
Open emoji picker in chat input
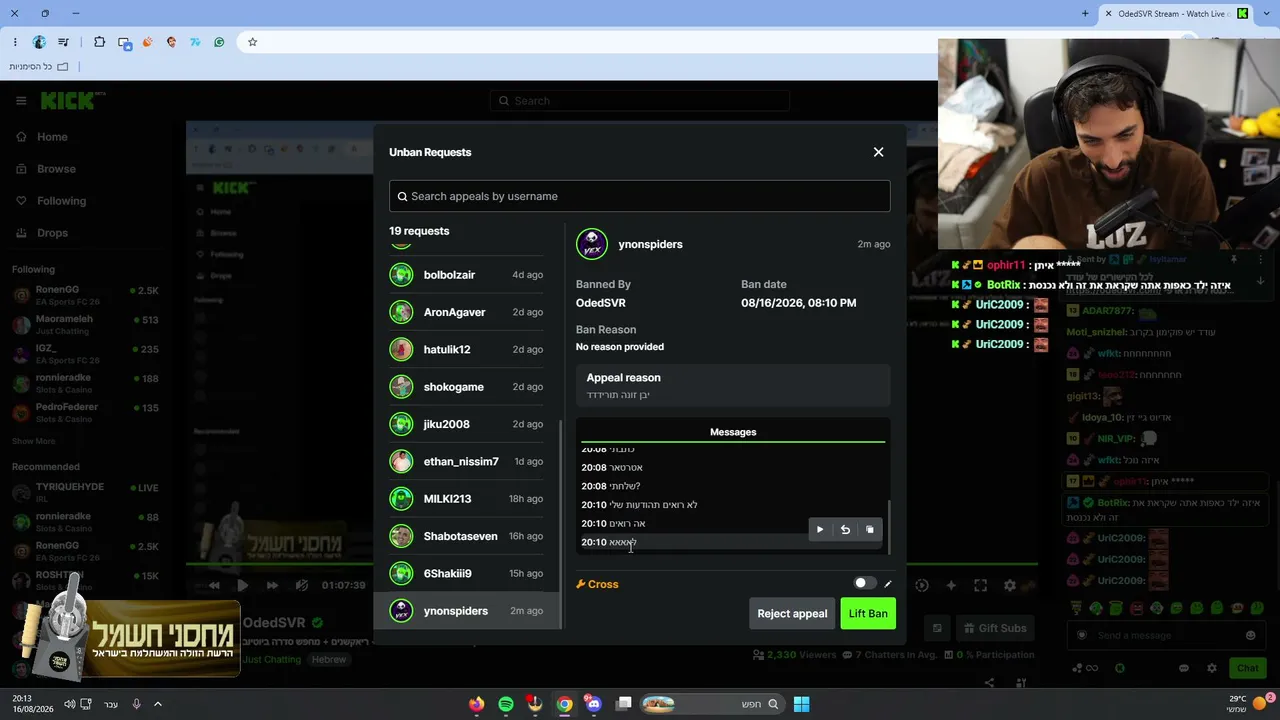(x=1250, y=636)
